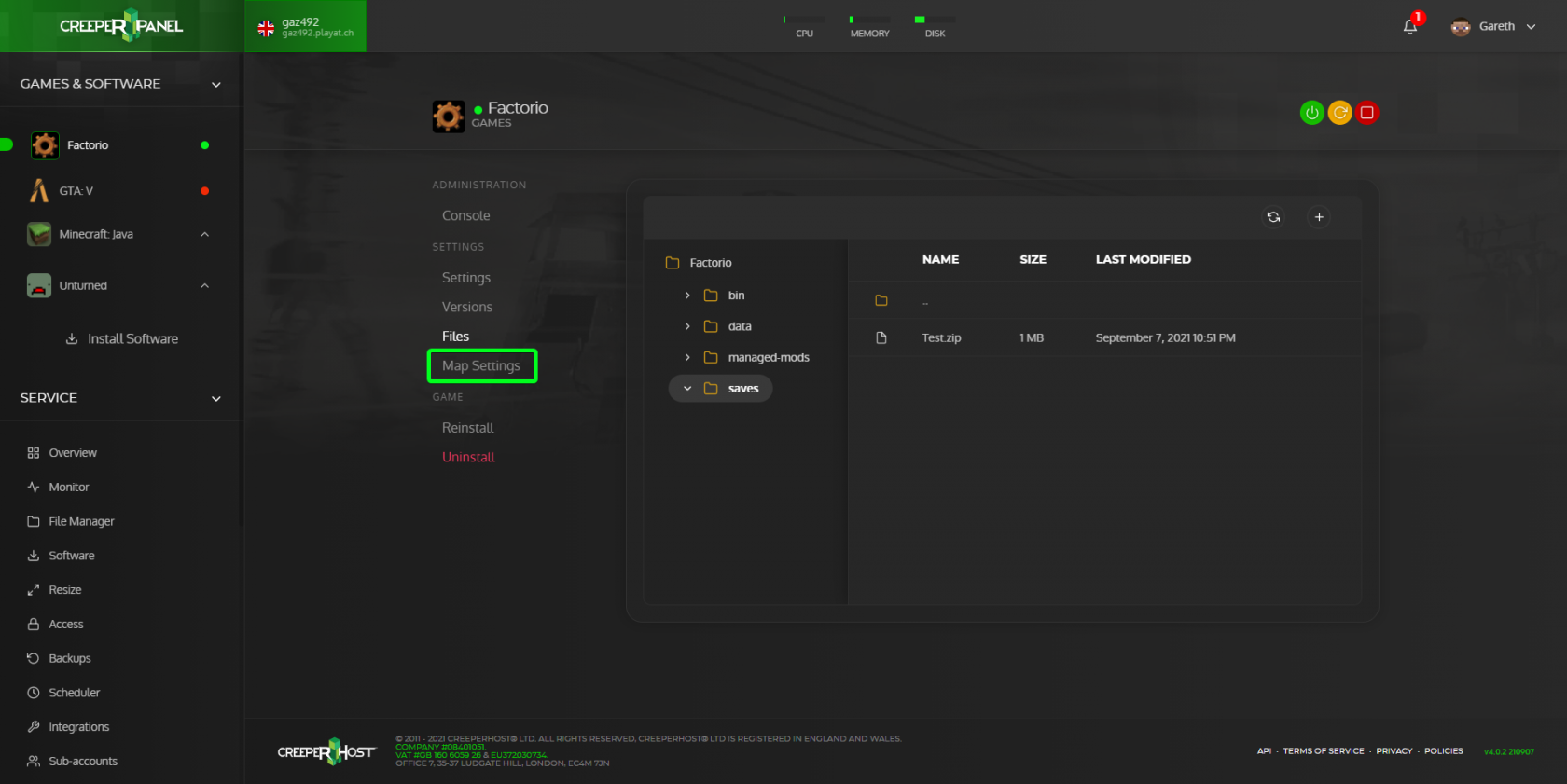Click the CreeperHost footer logo
1567x784 pixels.
326,751
